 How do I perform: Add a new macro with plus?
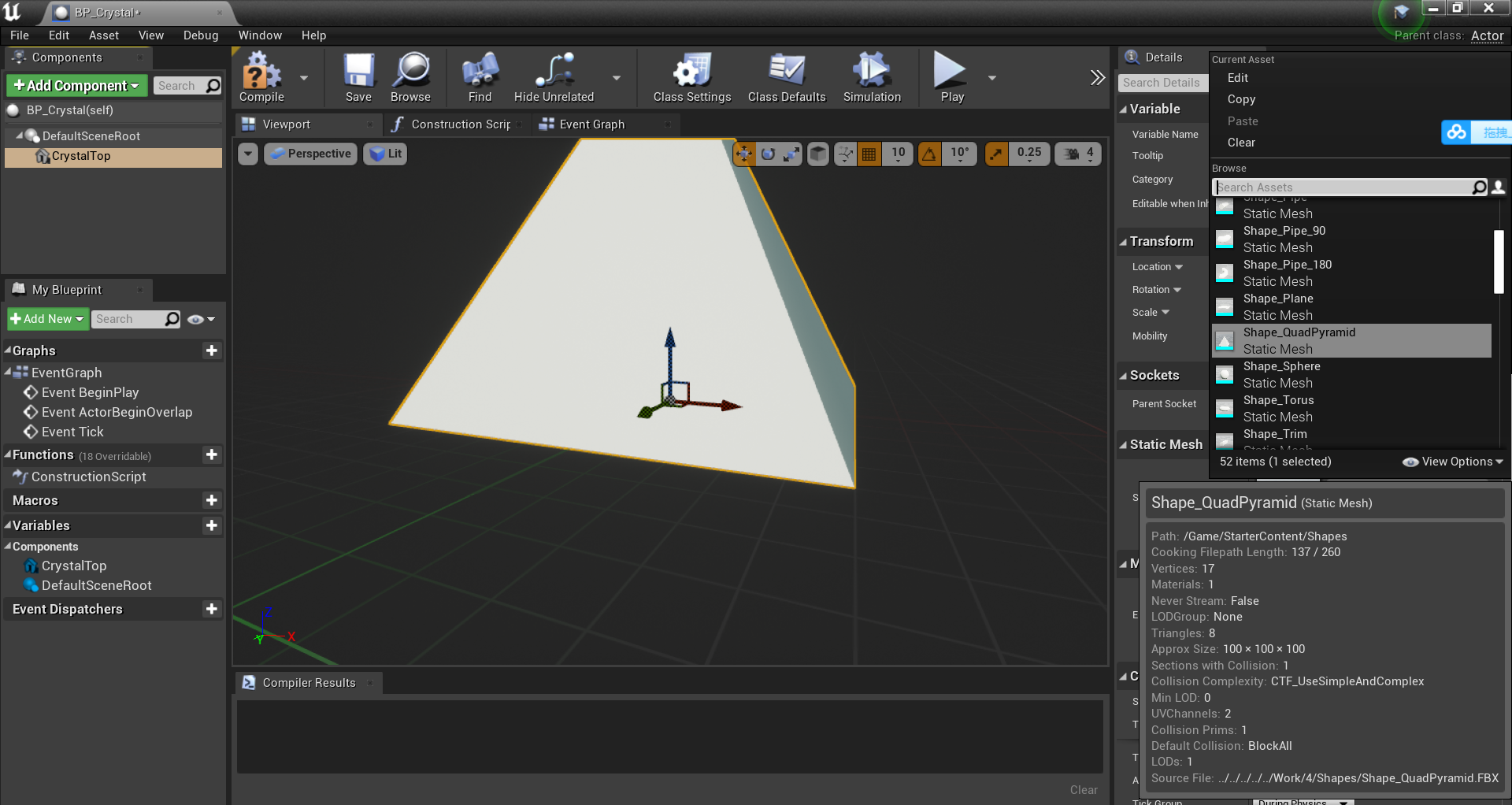(211, 500)
